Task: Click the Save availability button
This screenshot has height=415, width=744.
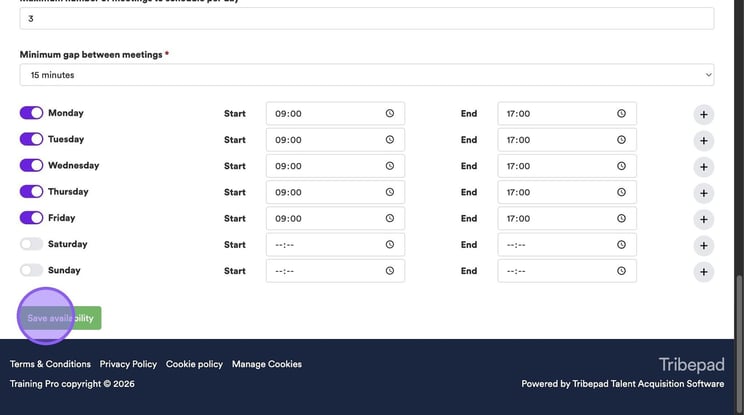Action: (61, 318)
